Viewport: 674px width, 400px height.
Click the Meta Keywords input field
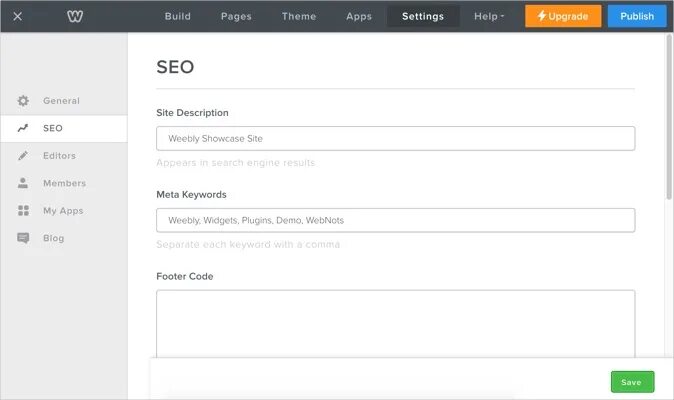tap(395, 220)
